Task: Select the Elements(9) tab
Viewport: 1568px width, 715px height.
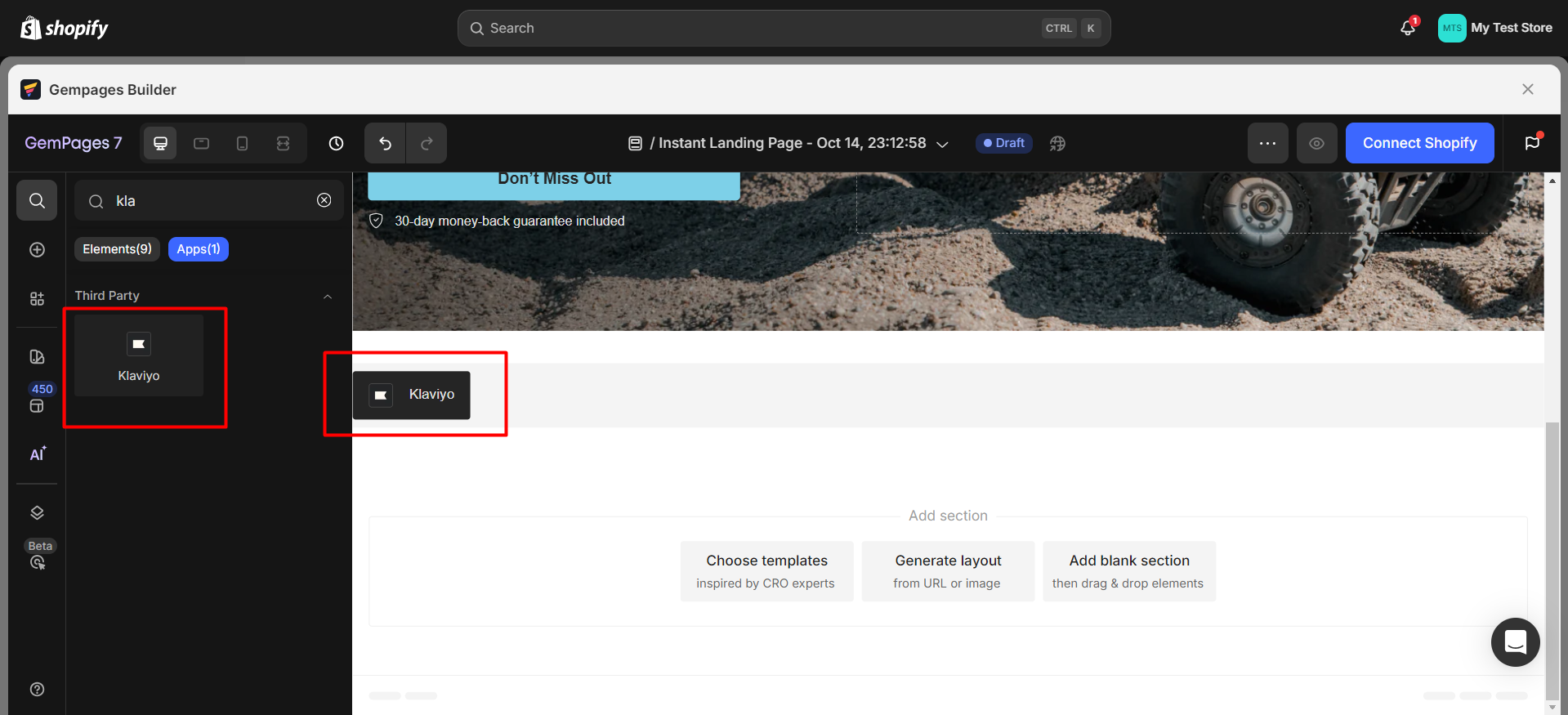Action: pyautogui.click(x=117, y=249)
